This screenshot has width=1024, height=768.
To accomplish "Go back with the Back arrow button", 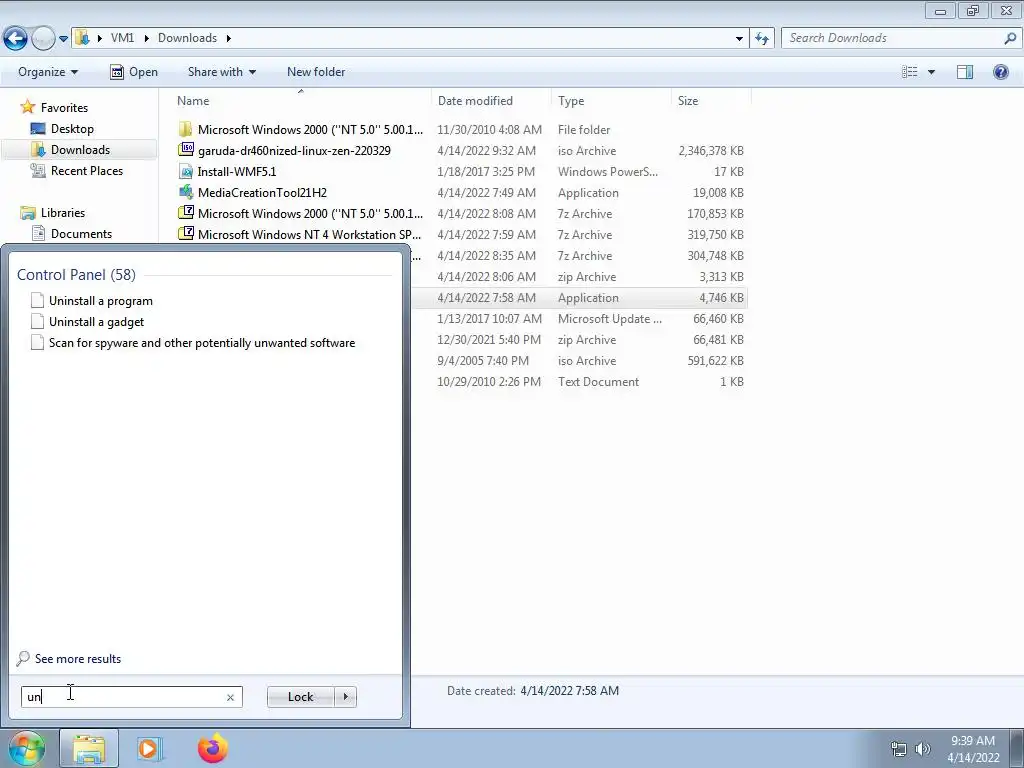I will 16,39.
